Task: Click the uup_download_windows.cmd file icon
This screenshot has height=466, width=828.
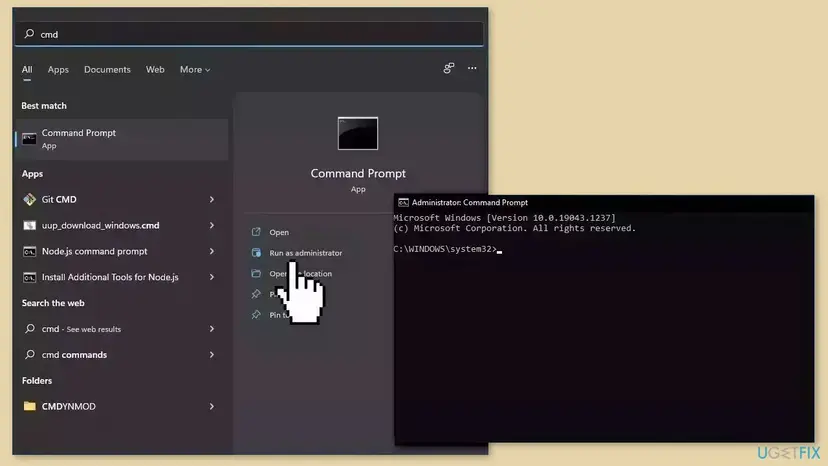Action: (x=29, y=225)
